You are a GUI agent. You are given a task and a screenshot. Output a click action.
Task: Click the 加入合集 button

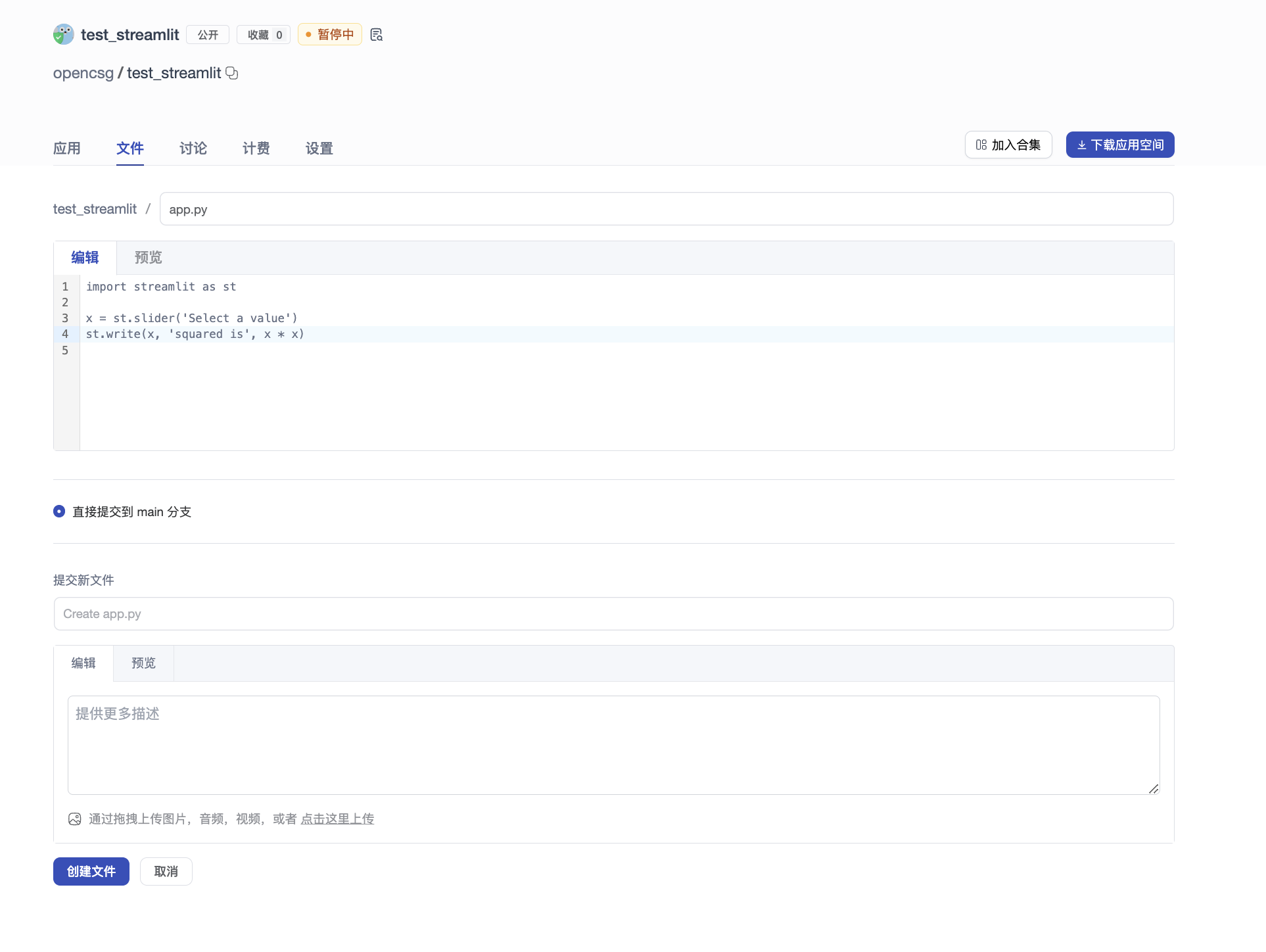pyautogui.click(x=1008, y=145)
